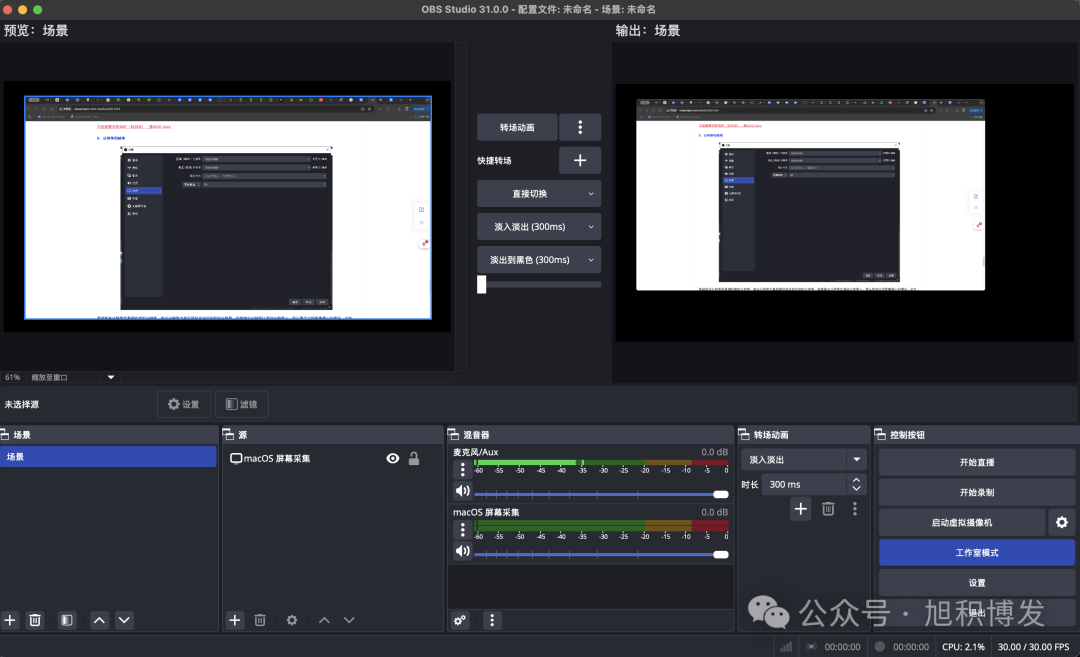The image size is (1080, 657).
Task: Click 开始直播 to start streaming
Action: pos(977,462)
